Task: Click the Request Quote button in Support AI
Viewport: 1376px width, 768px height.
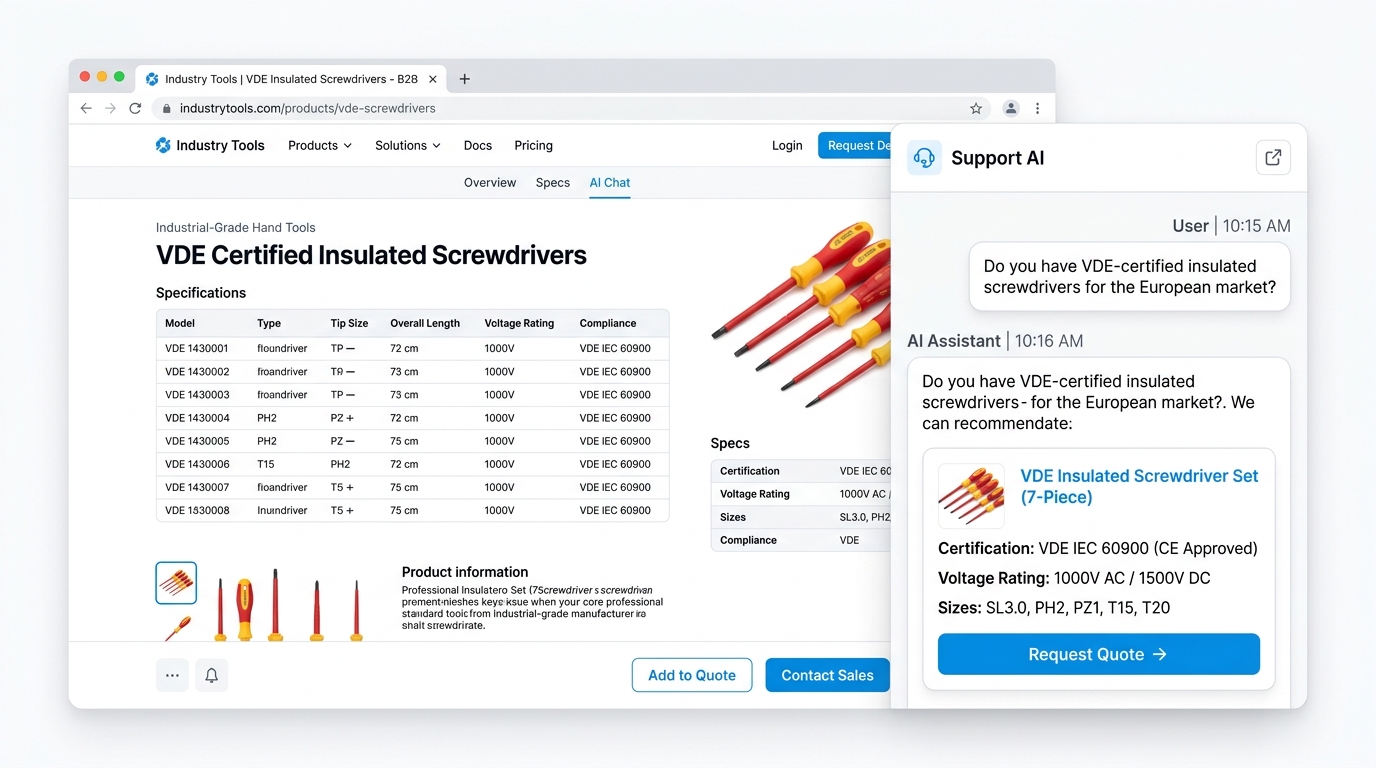Action: tap(1097, 654)
